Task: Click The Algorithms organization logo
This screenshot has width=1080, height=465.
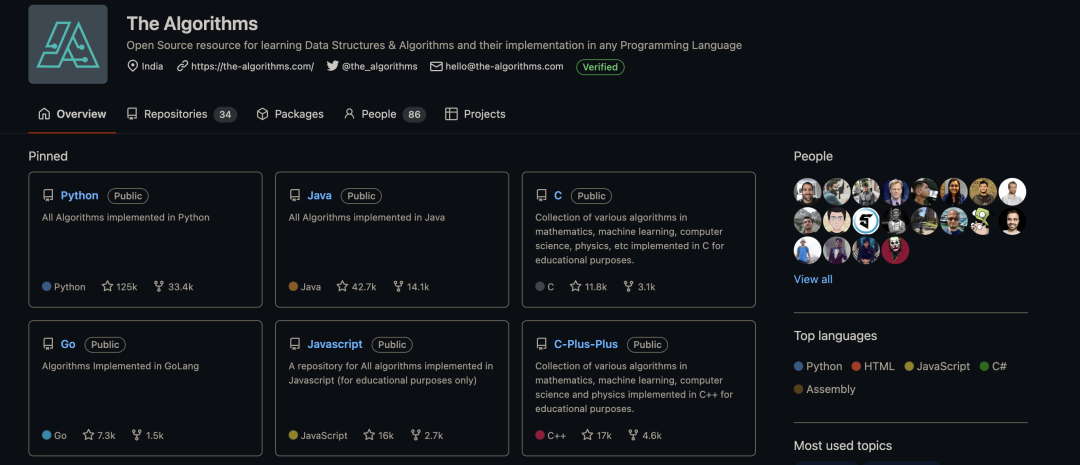Action: [x=68, y=44]
